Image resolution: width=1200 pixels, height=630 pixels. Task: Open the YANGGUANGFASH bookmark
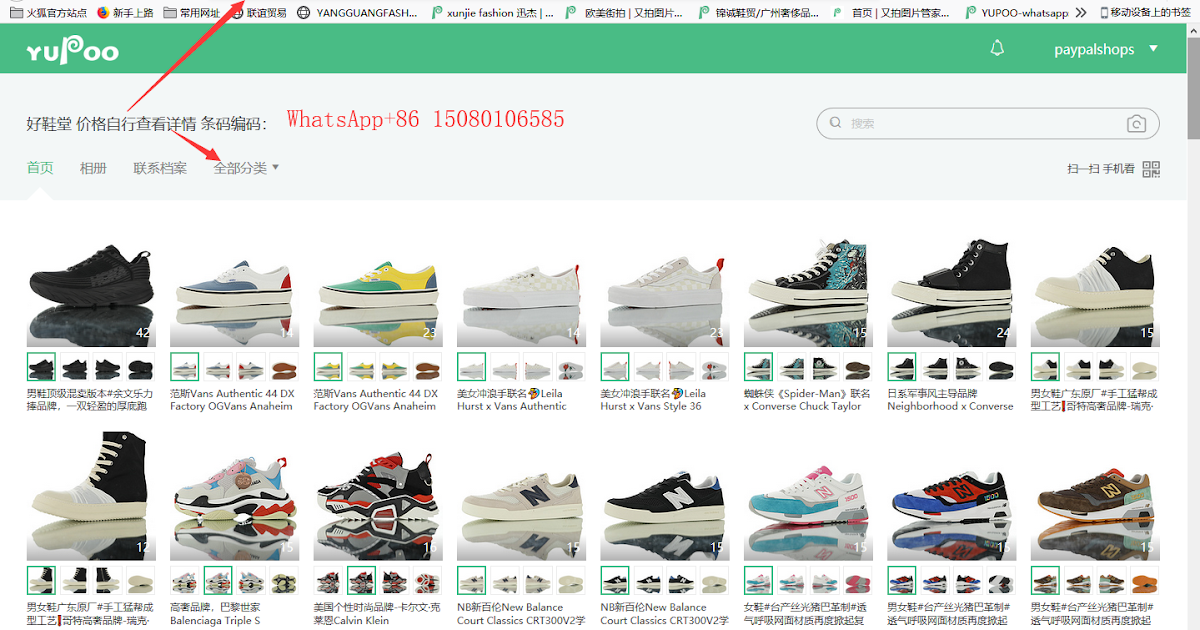(x=359, y=13)
